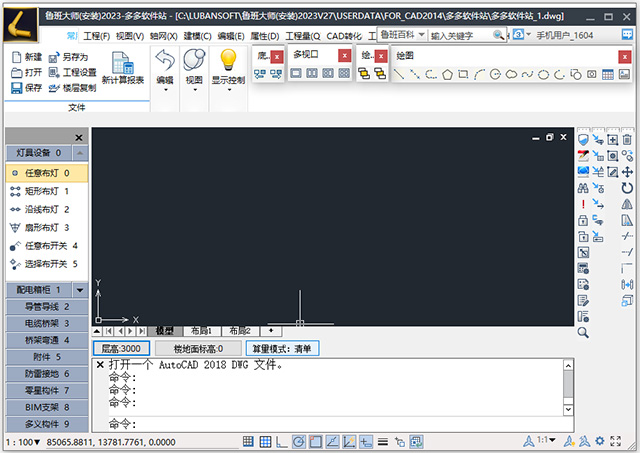Click the 层高:3000 button

(121, 349)
